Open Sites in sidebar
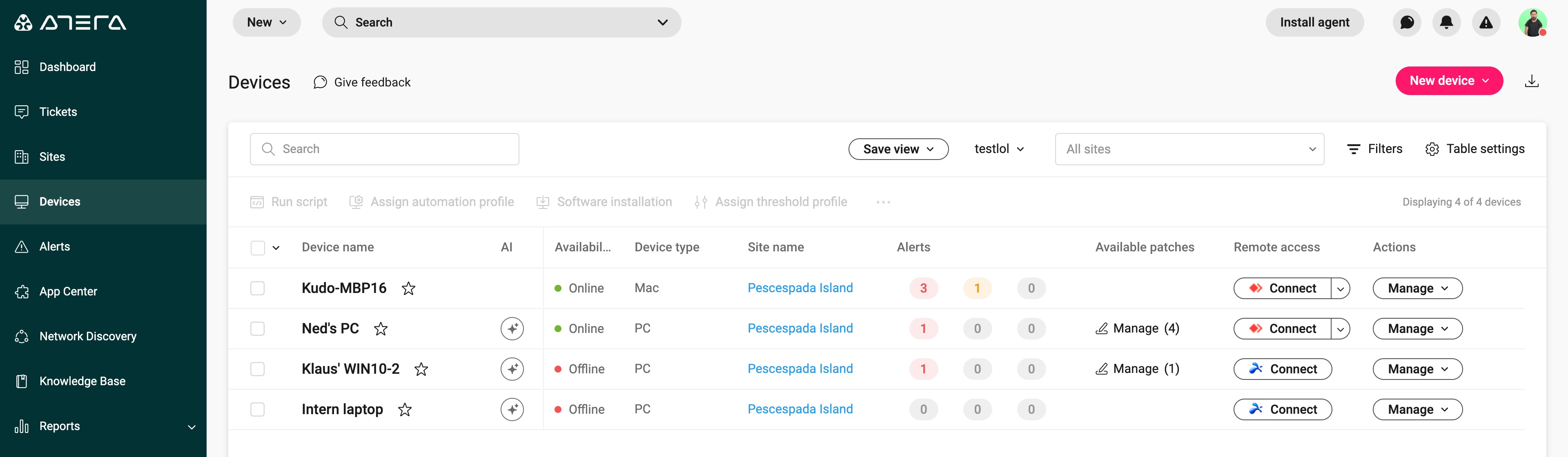Viewport: 1568px width, 457px height. tap(103, 157)
